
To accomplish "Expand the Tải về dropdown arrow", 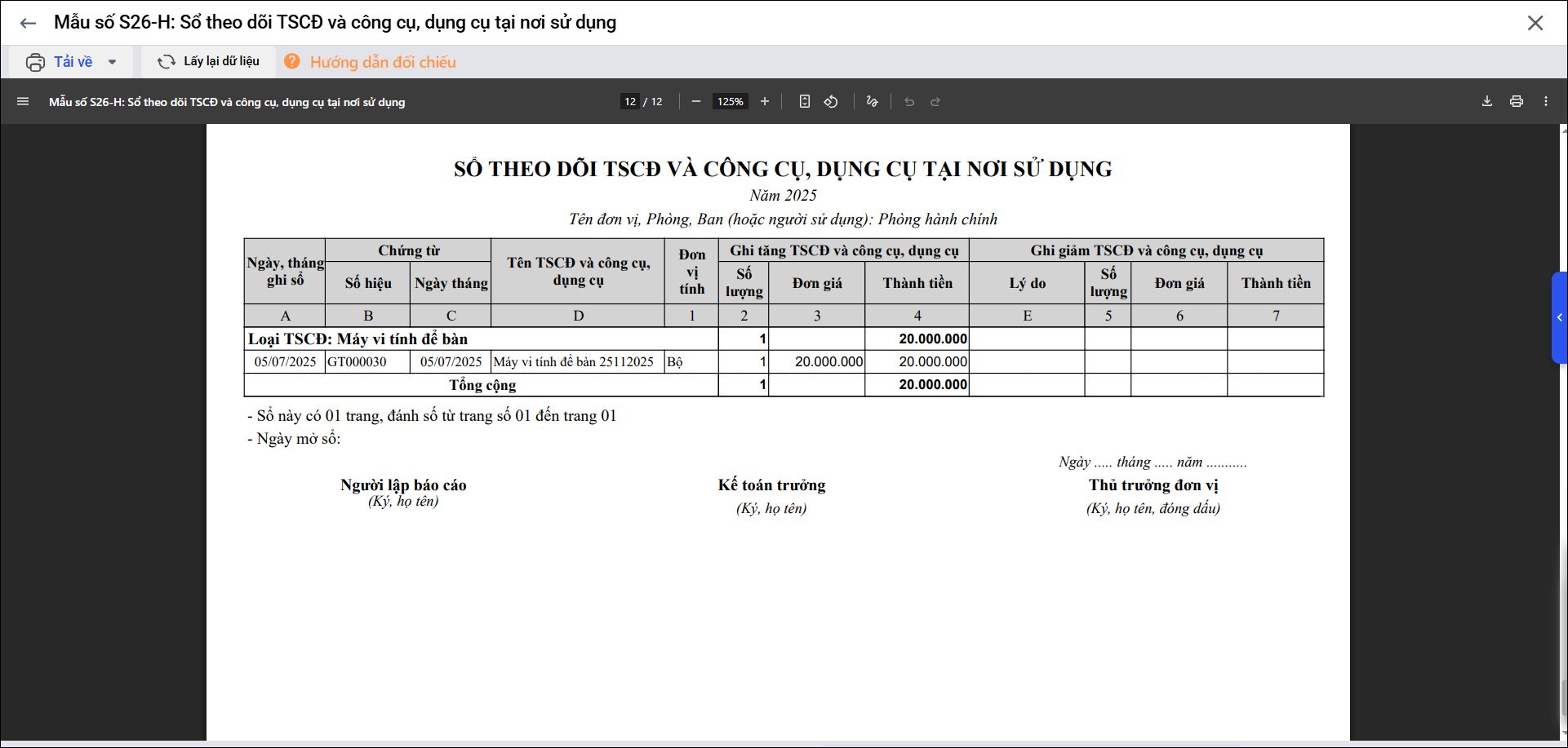I will coord(113,62).
